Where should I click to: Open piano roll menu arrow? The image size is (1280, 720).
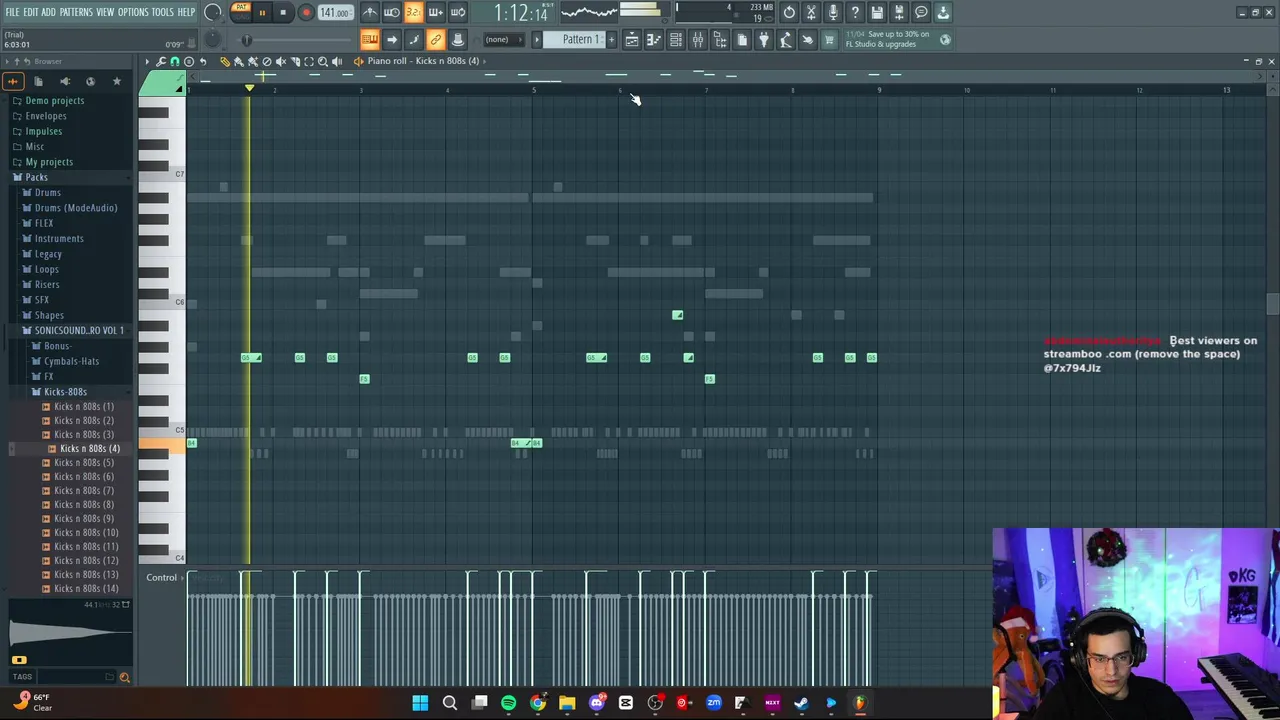point(147,61)
